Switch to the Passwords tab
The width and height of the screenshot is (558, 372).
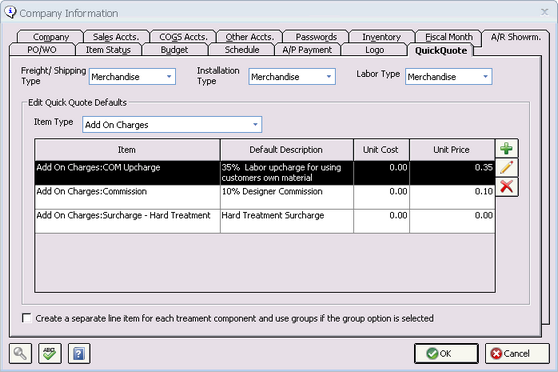316,37
